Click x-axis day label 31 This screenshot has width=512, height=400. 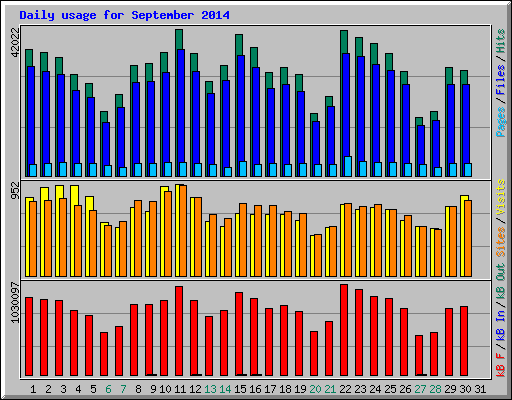coord(480,389)
